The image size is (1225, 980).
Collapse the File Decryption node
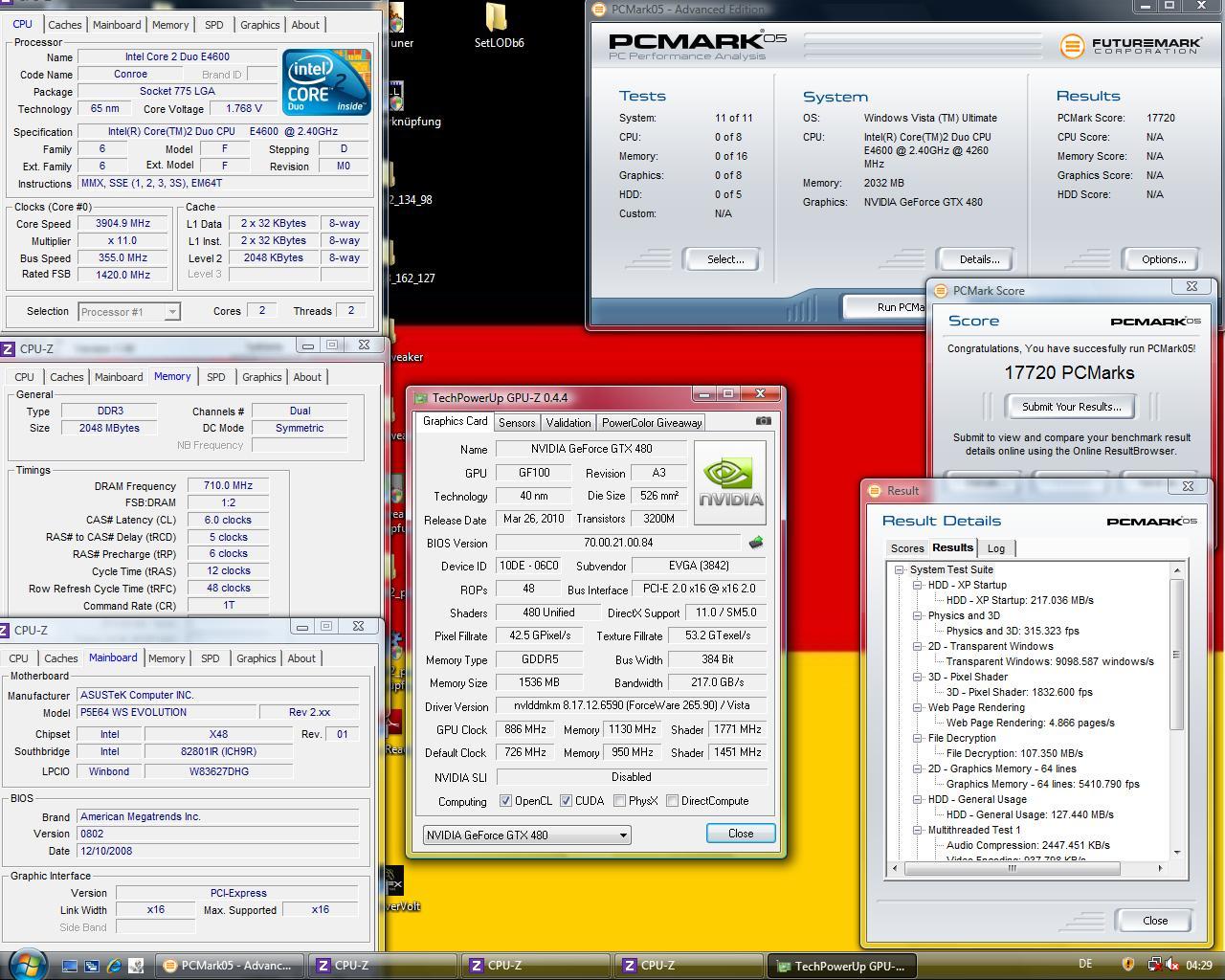917,738
